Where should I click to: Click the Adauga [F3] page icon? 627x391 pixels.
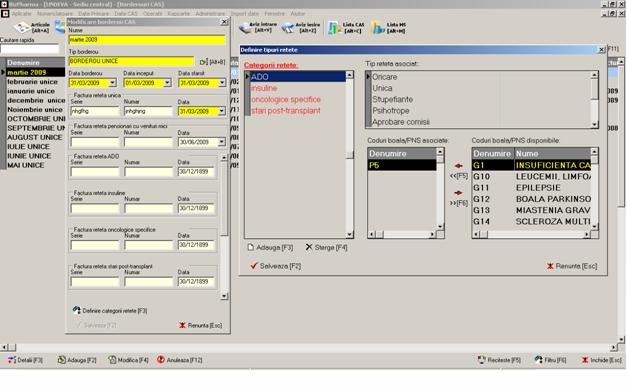coord(250,247)
